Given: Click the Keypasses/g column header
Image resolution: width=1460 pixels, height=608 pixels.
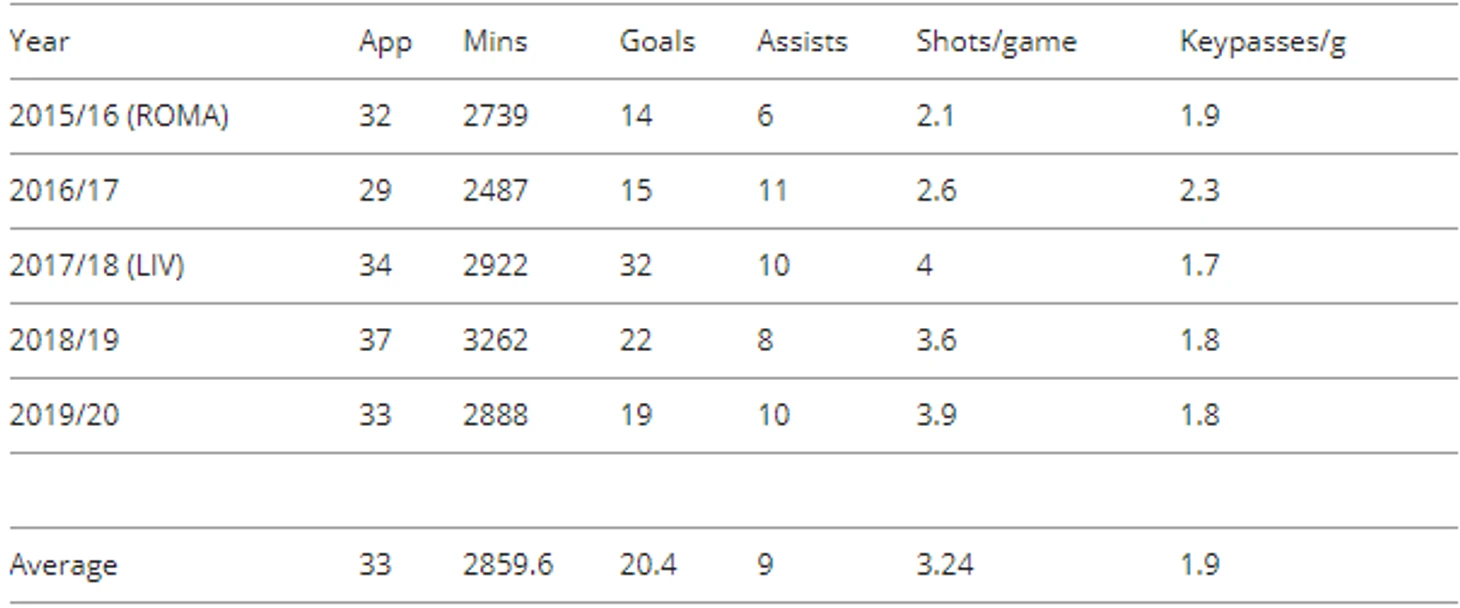Looking at the screenshot, I should click(1262, 43).
